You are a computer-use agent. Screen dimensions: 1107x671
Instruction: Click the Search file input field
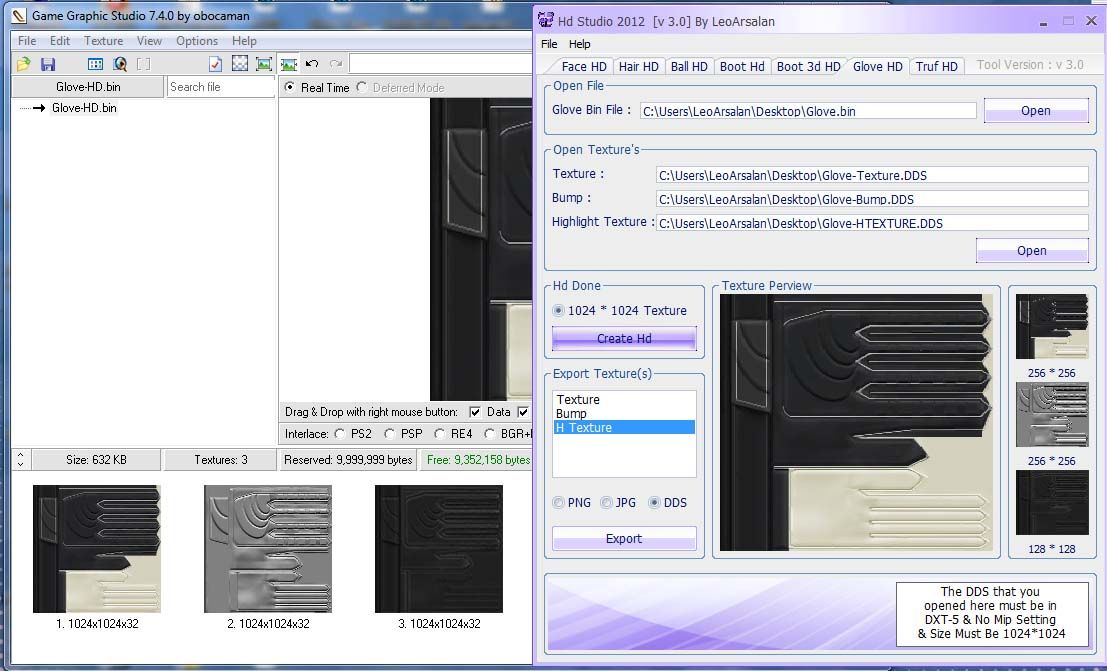point(220,87)
